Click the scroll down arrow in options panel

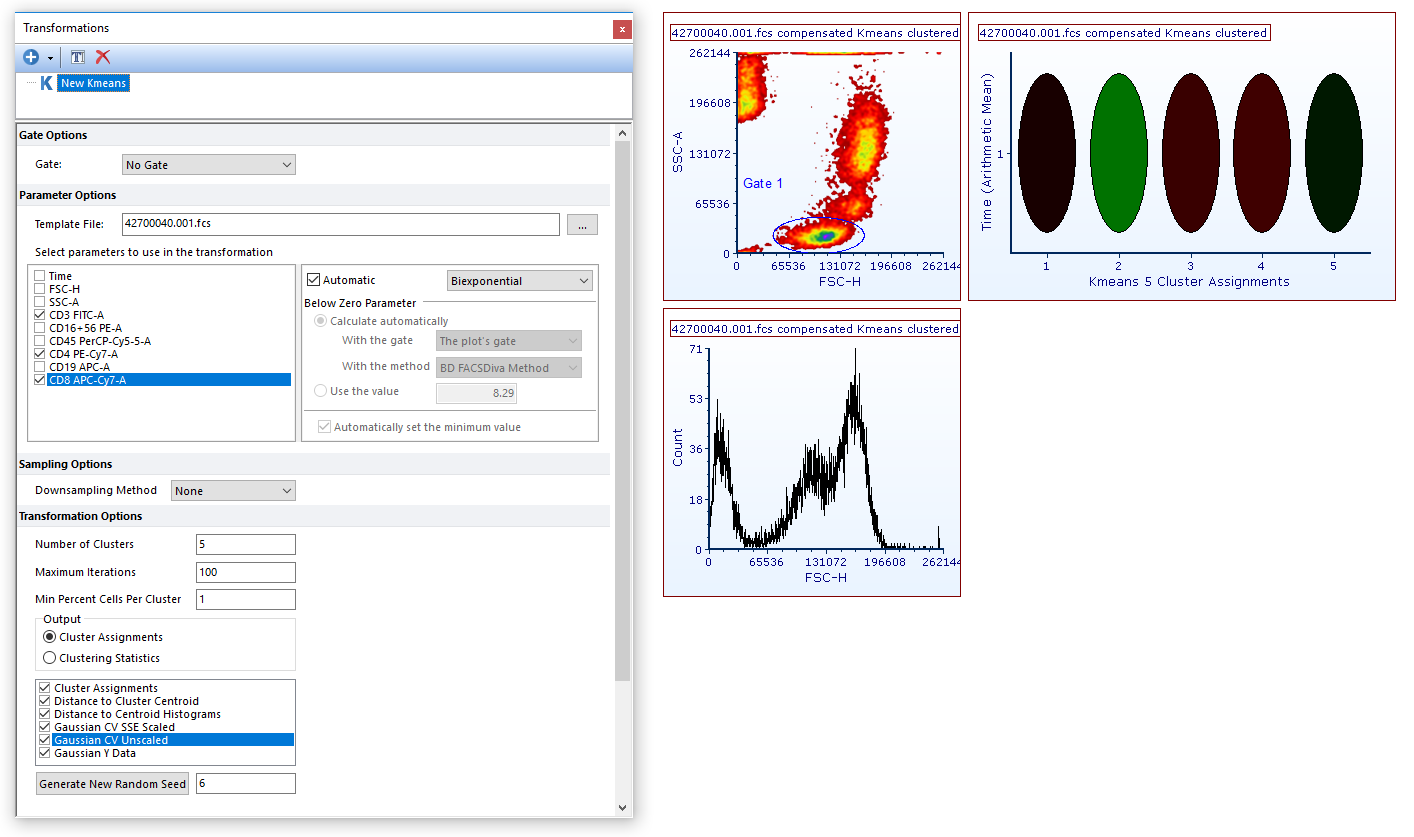622,807
